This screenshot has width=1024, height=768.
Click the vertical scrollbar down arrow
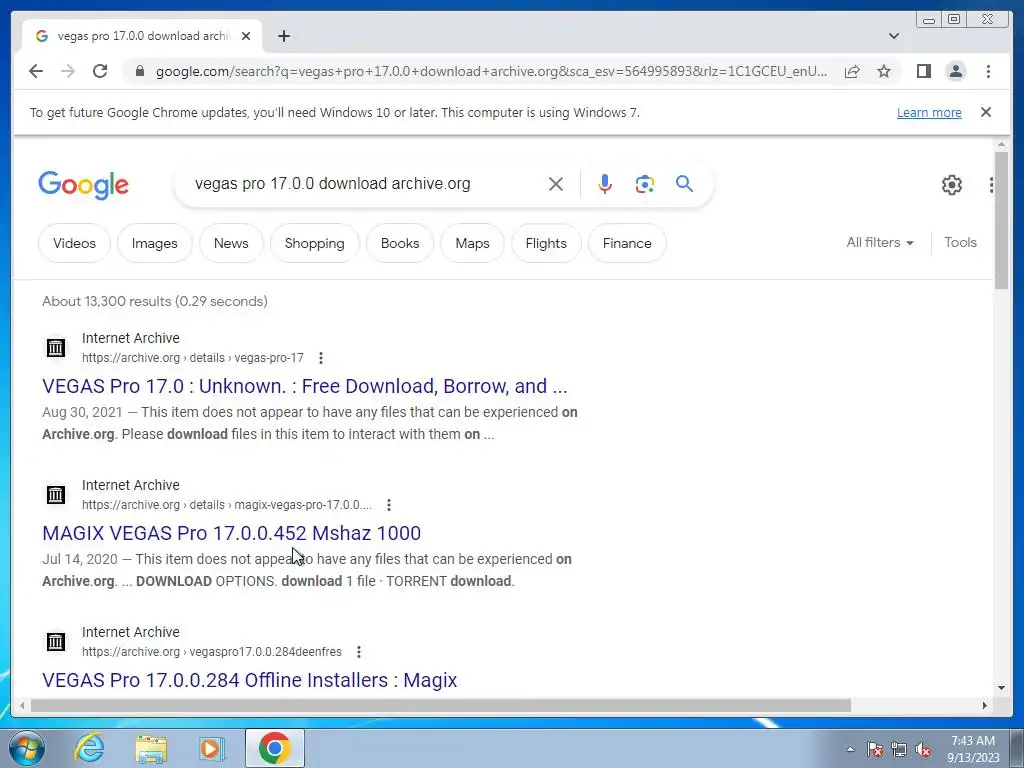pyautogui.click(x=1001, y=688)
